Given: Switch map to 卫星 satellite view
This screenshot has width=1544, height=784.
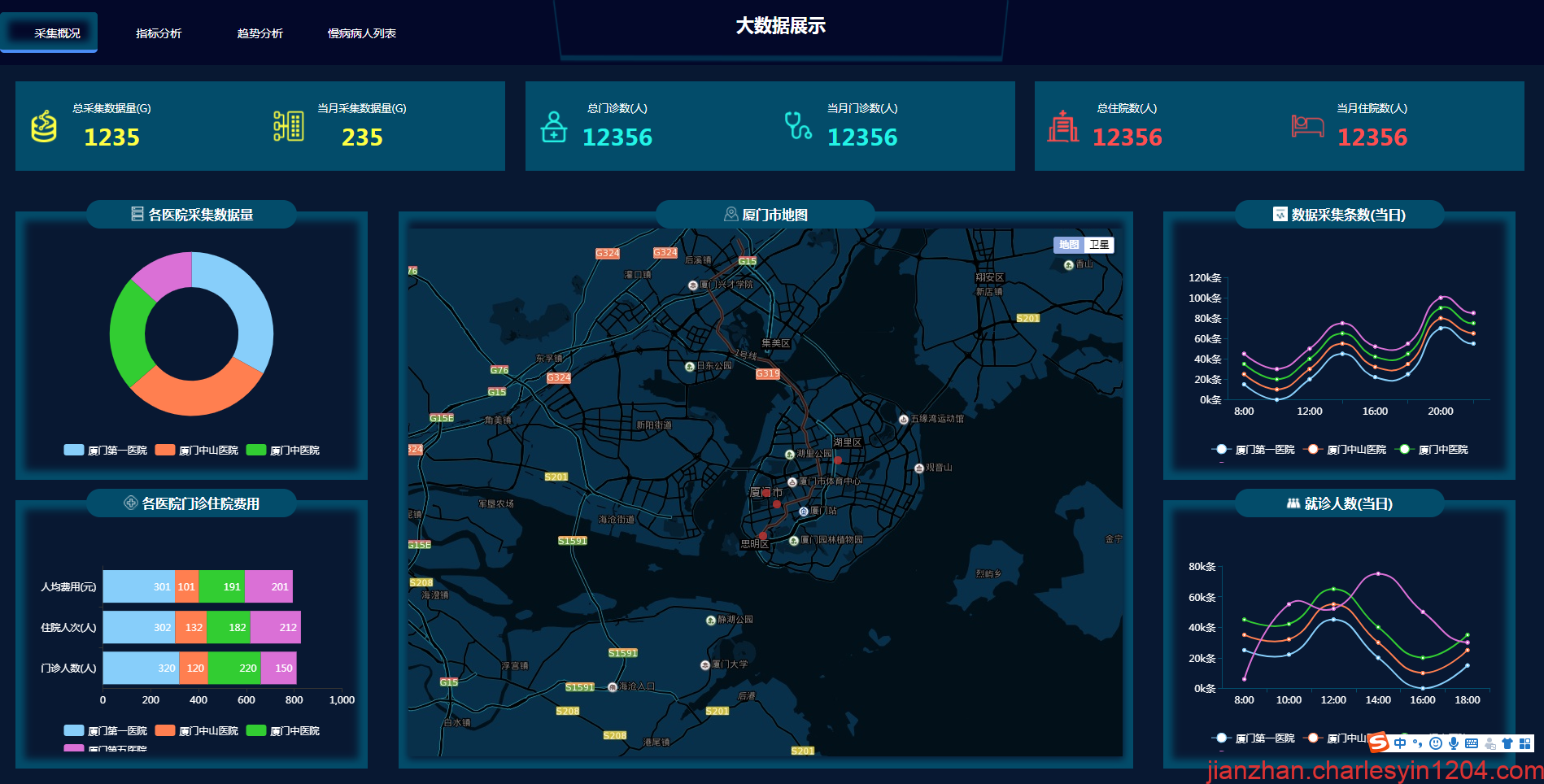Looking at the screenshot, I should (1099, 245).
